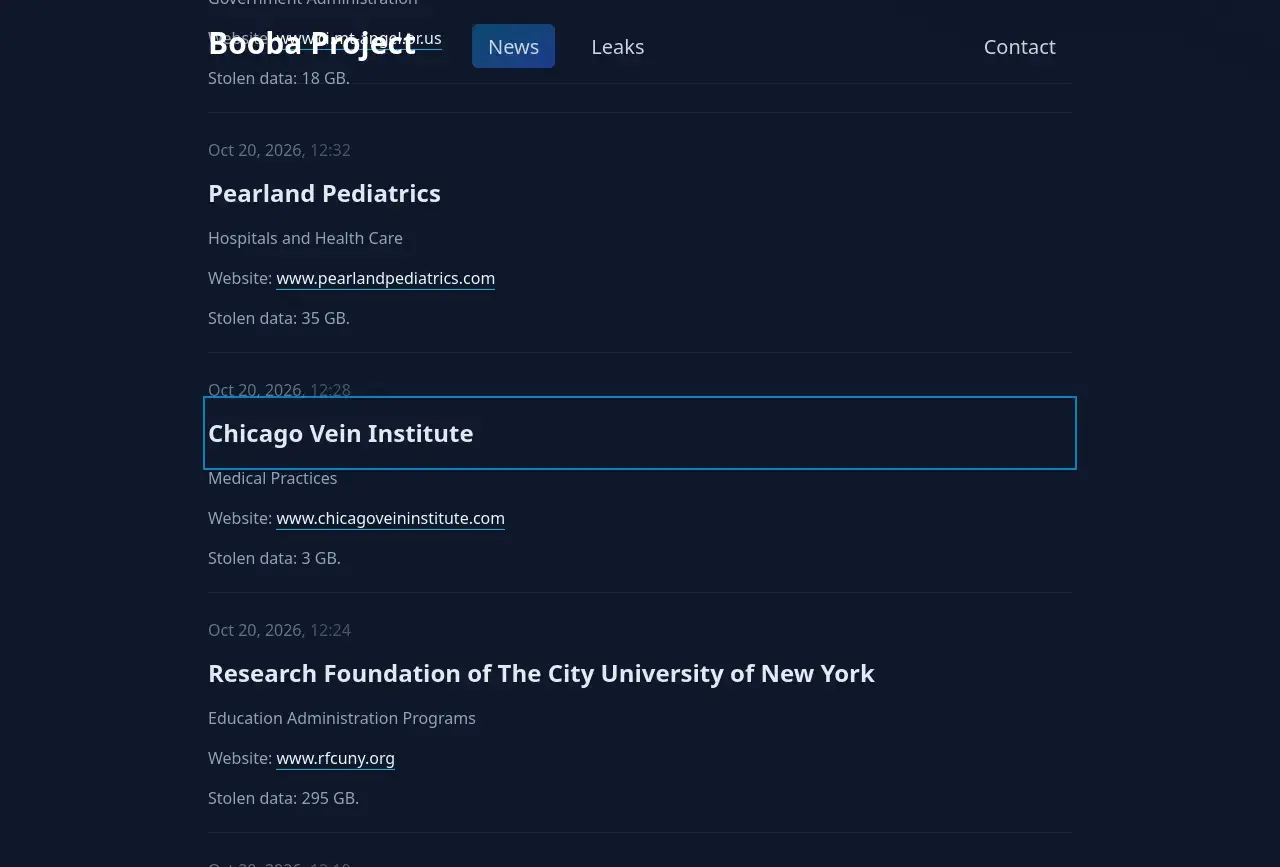The image size is (1280, 867).
Task: Select the 'Stolen data: 295 GB' line
Action: coord(283,798)
